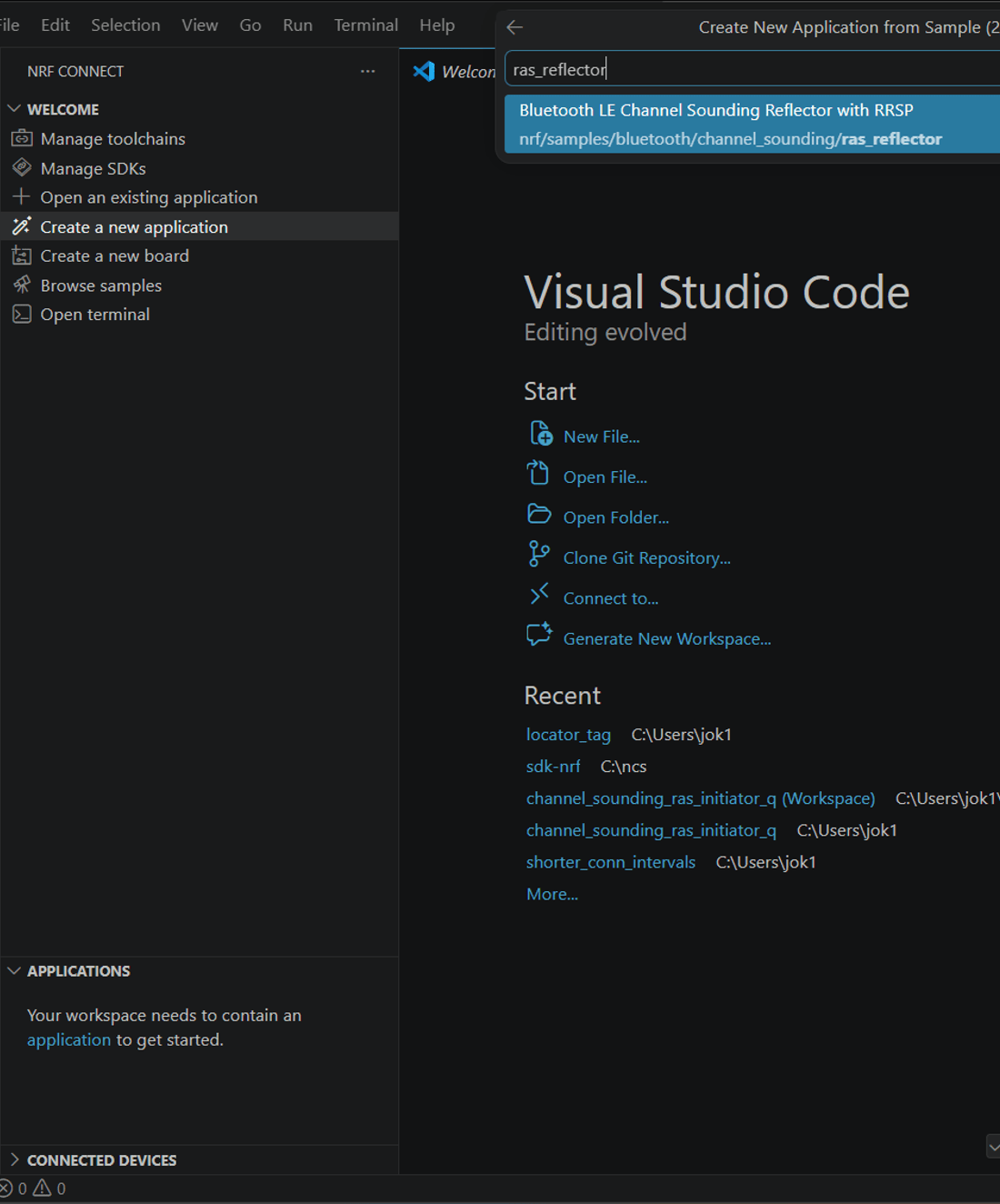Click the More... recent items link
Screen dimensions: 1000x1204
[552, 894]
